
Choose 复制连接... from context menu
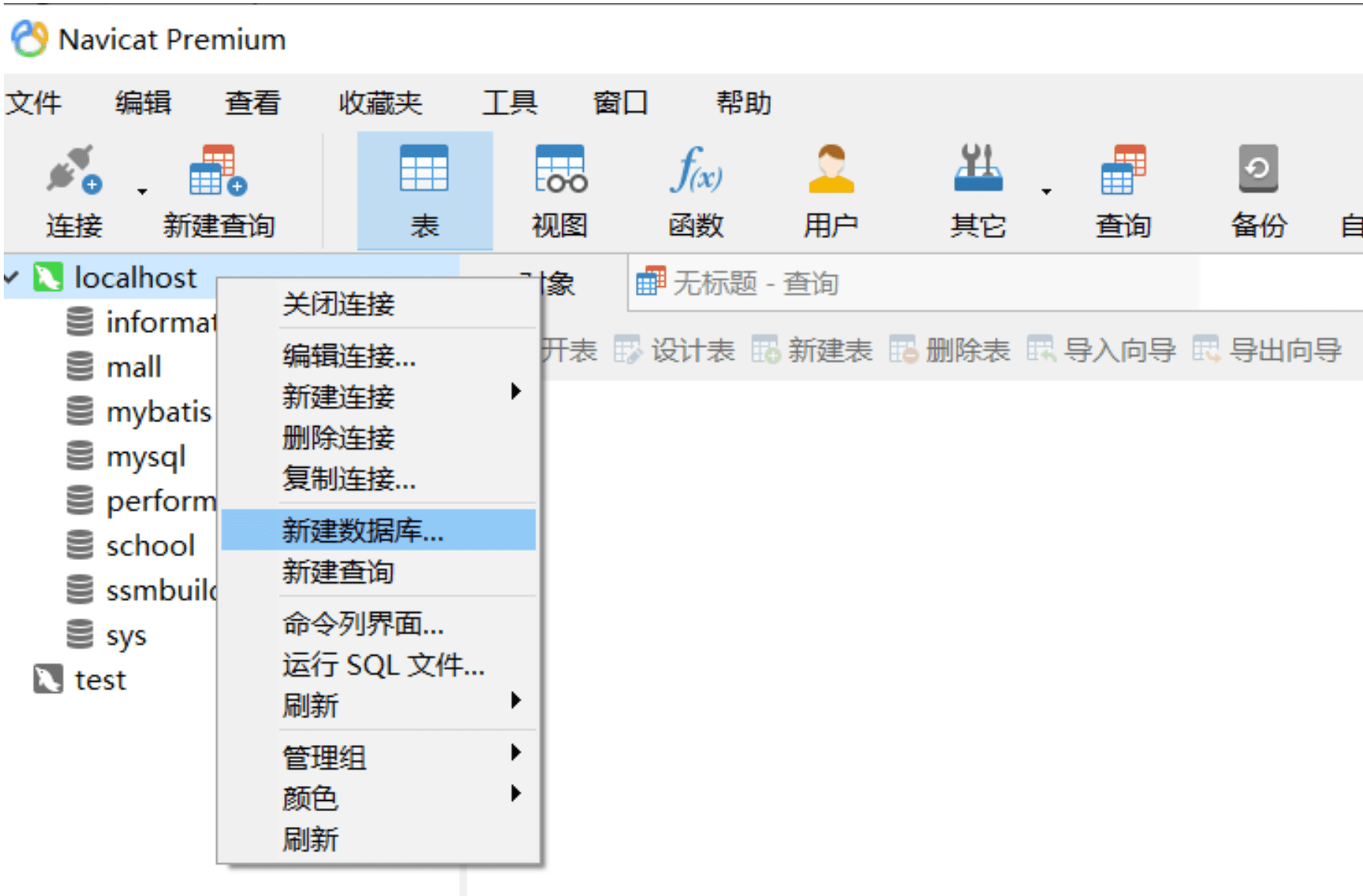pyautogui.click(x=378, y=478)
